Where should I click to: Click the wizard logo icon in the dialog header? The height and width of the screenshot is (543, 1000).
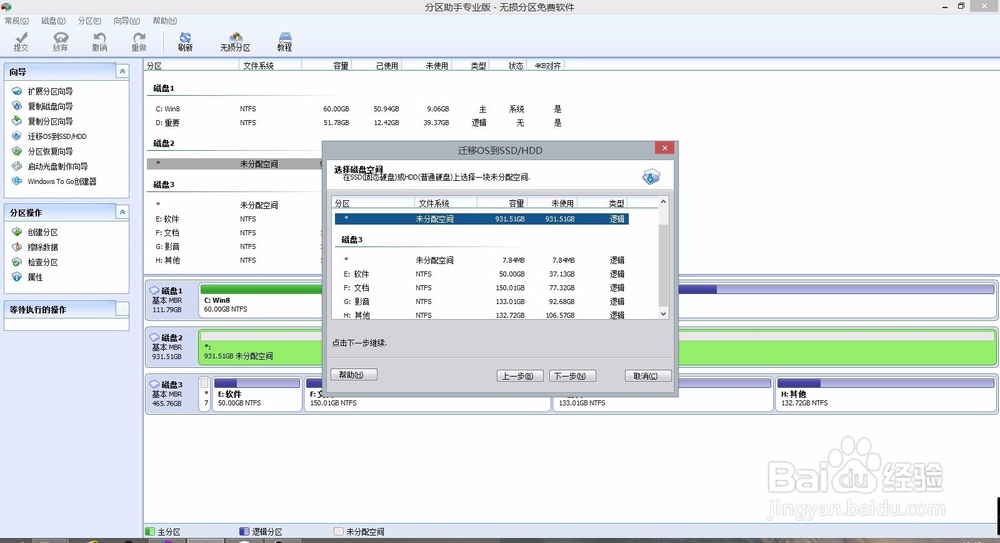[x=651, y=177]
